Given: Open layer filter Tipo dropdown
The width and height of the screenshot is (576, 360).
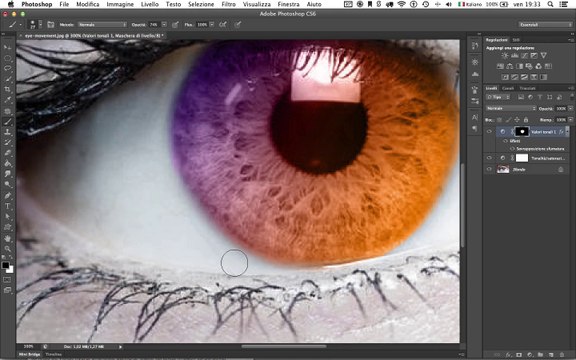Looking at the screenshot, I should pyautogui.click(x=498, y=97).
